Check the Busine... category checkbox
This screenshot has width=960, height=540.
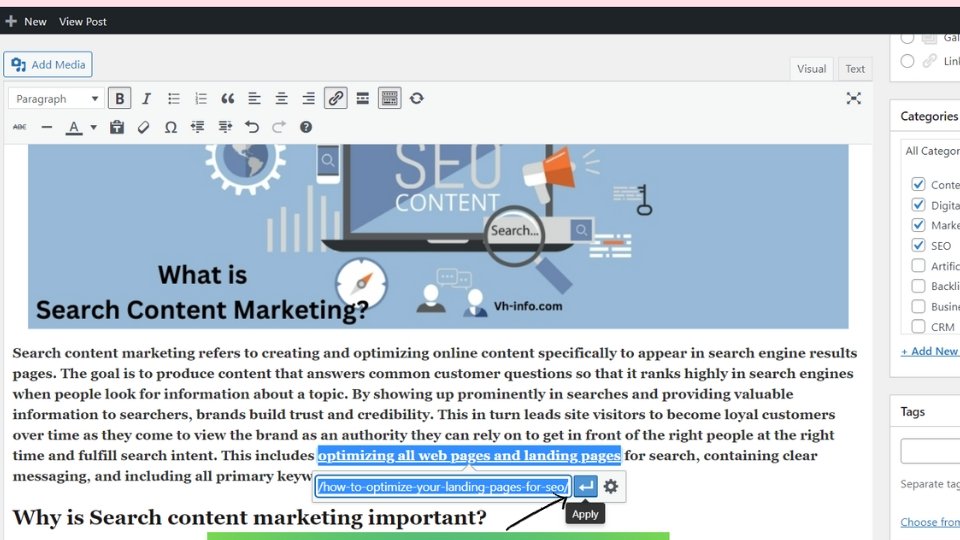918,306
